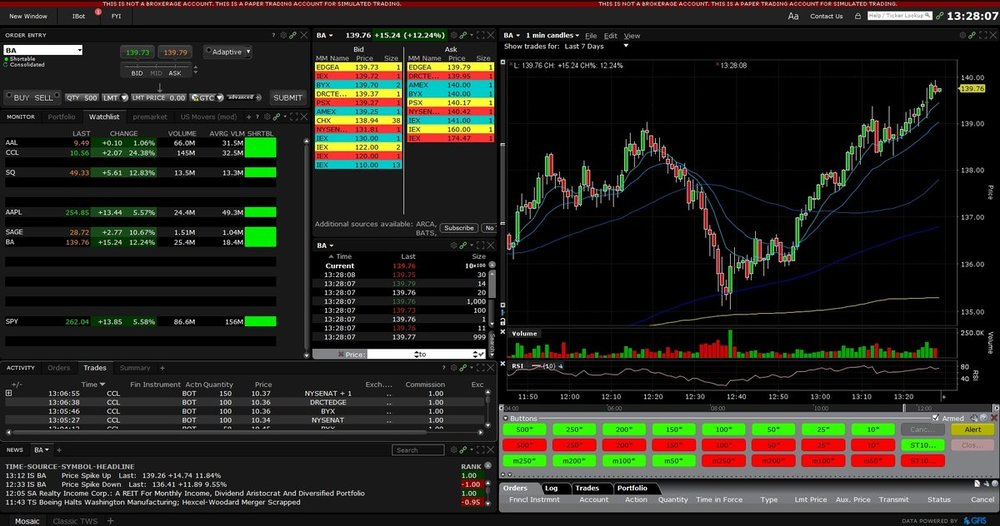
Task: Open font size adjustment (Aa) icon
Action: point(793,16)
